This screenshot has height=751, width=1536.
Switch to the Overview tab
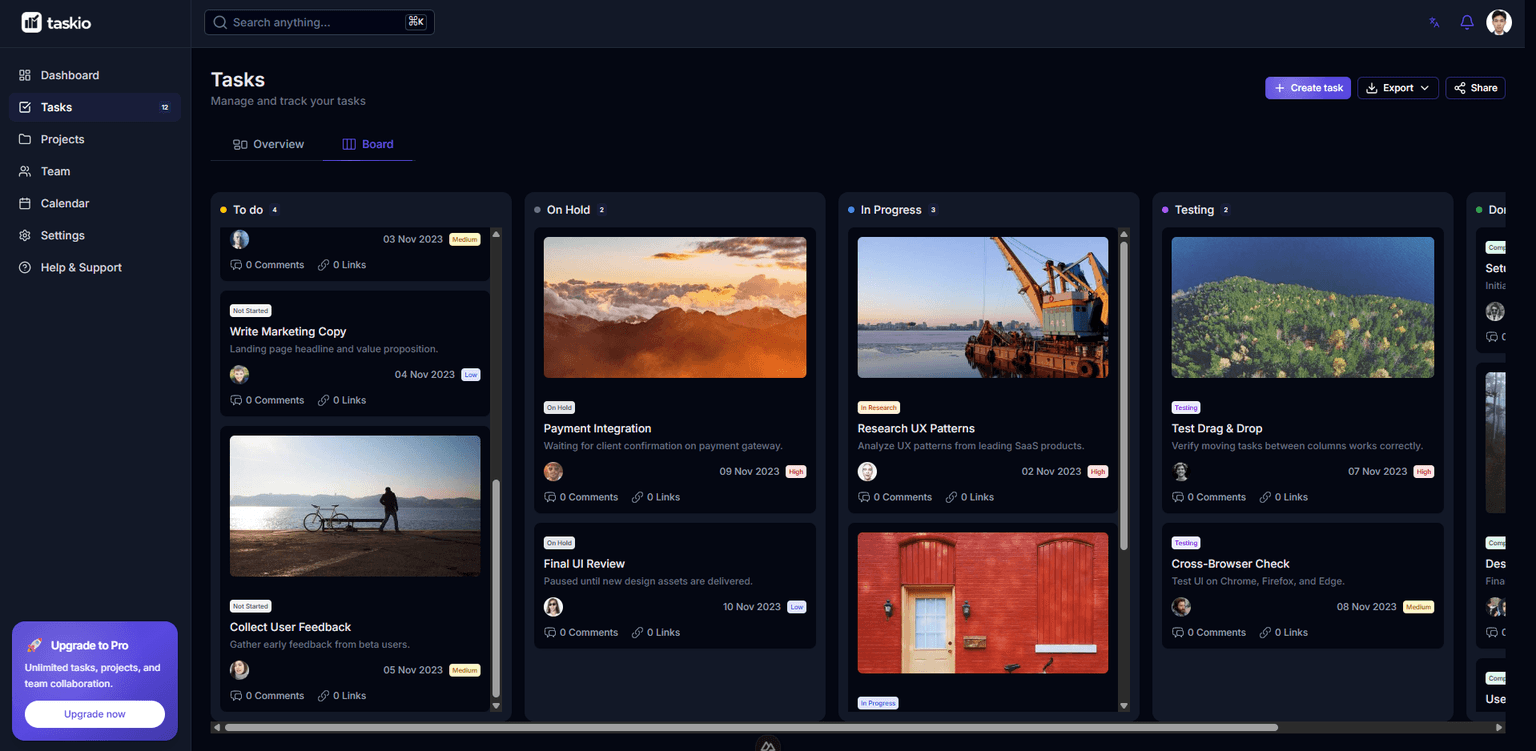pyautogui.click(x=268, y=144)
